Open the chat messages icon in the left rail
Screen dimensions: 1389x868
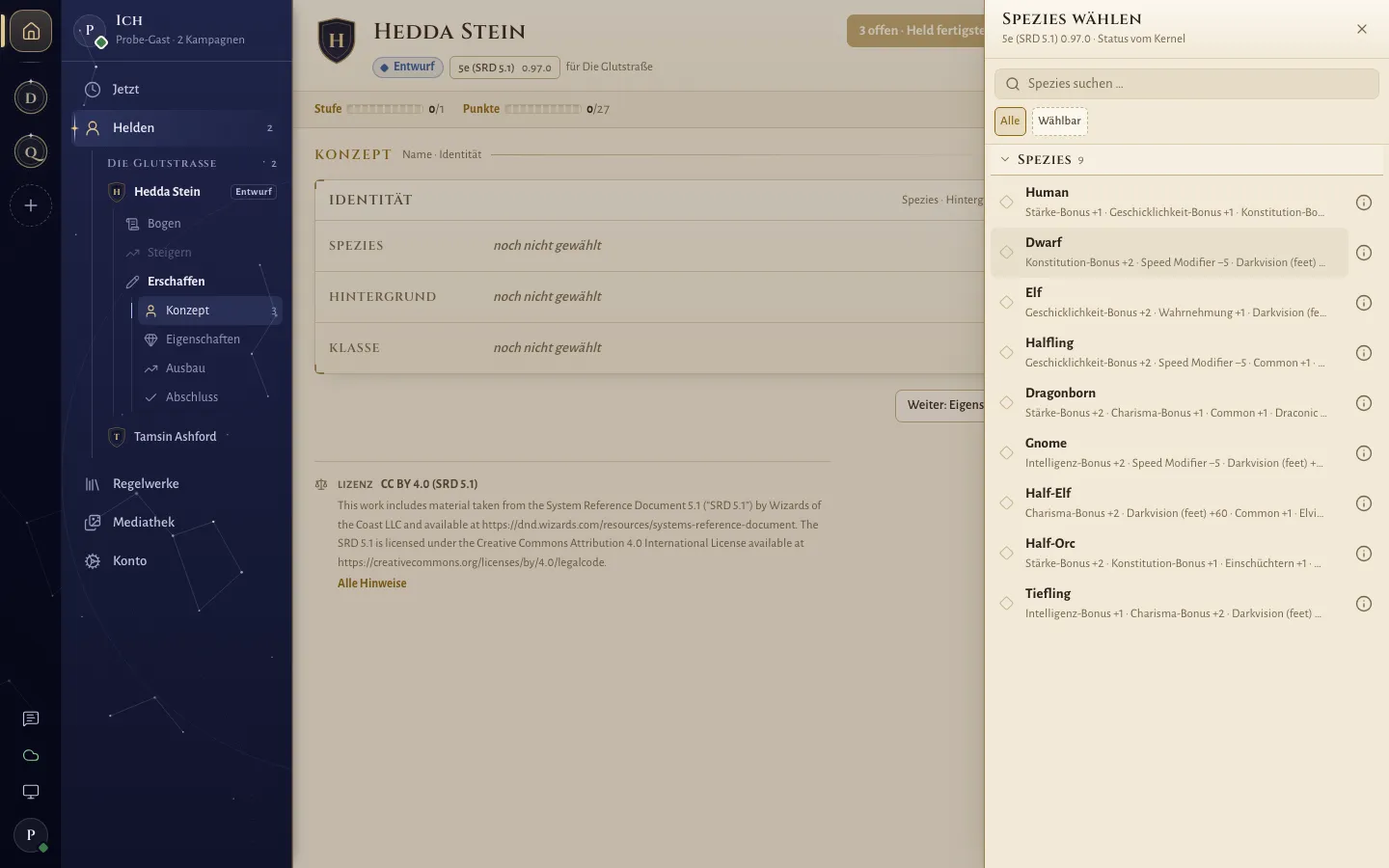pyautogui.click(x=31, y=719)
